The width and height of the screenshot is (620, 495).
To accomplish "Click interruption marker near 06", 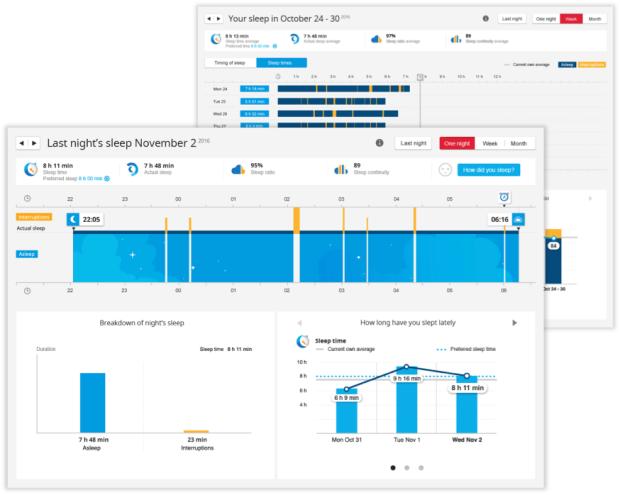I will (x=505, y=229).
